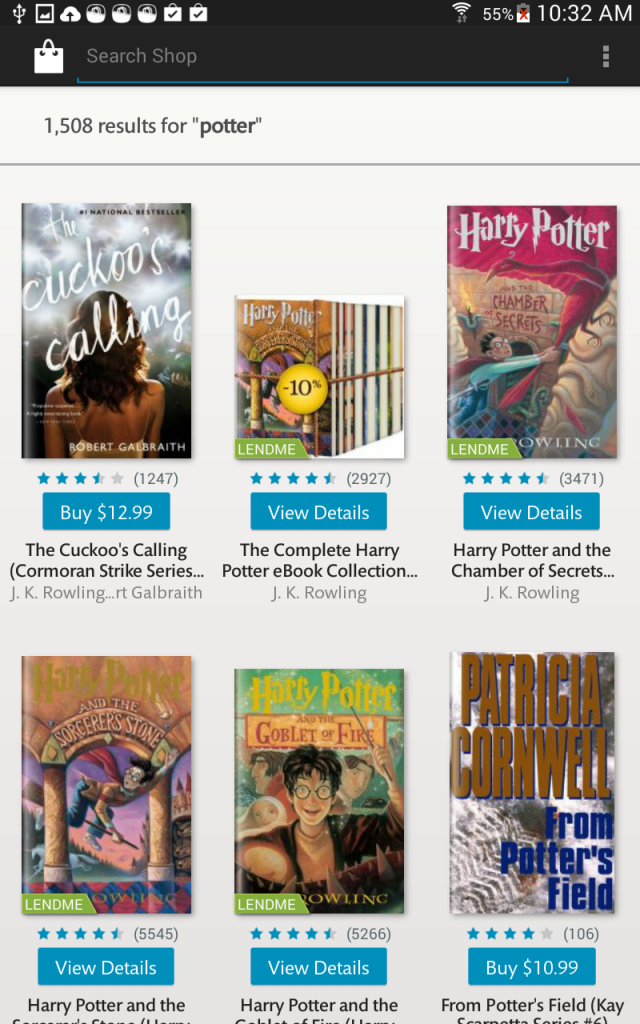Buy The Cuckoo's Calling for $12.99
Screen dimensions: 640x1024
tap(106, 512)
